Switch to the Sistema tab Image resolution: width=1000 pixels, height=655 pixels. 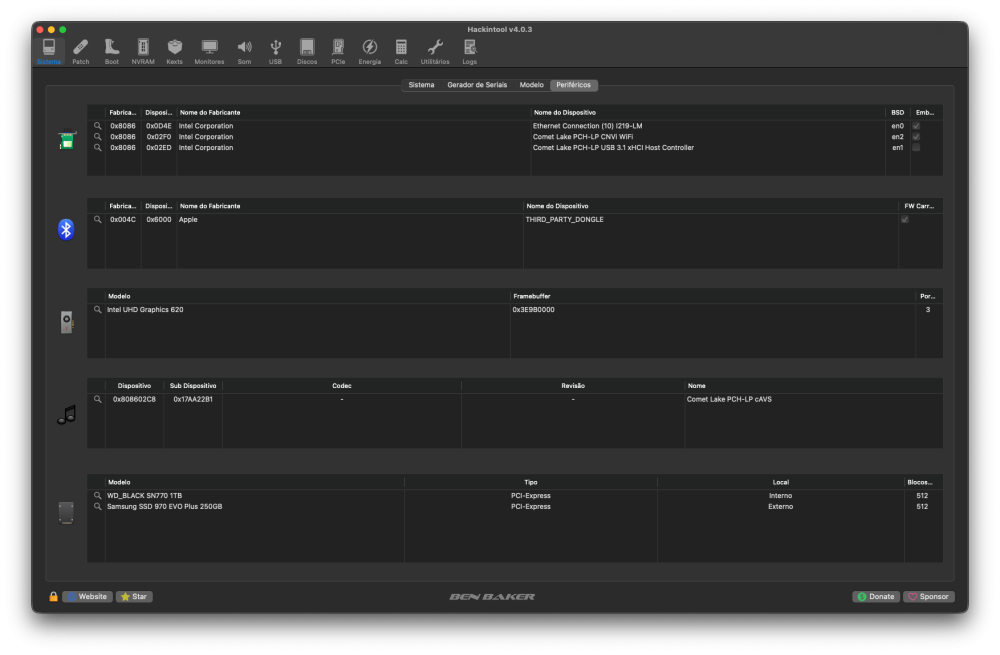click(x=421, y=85)
